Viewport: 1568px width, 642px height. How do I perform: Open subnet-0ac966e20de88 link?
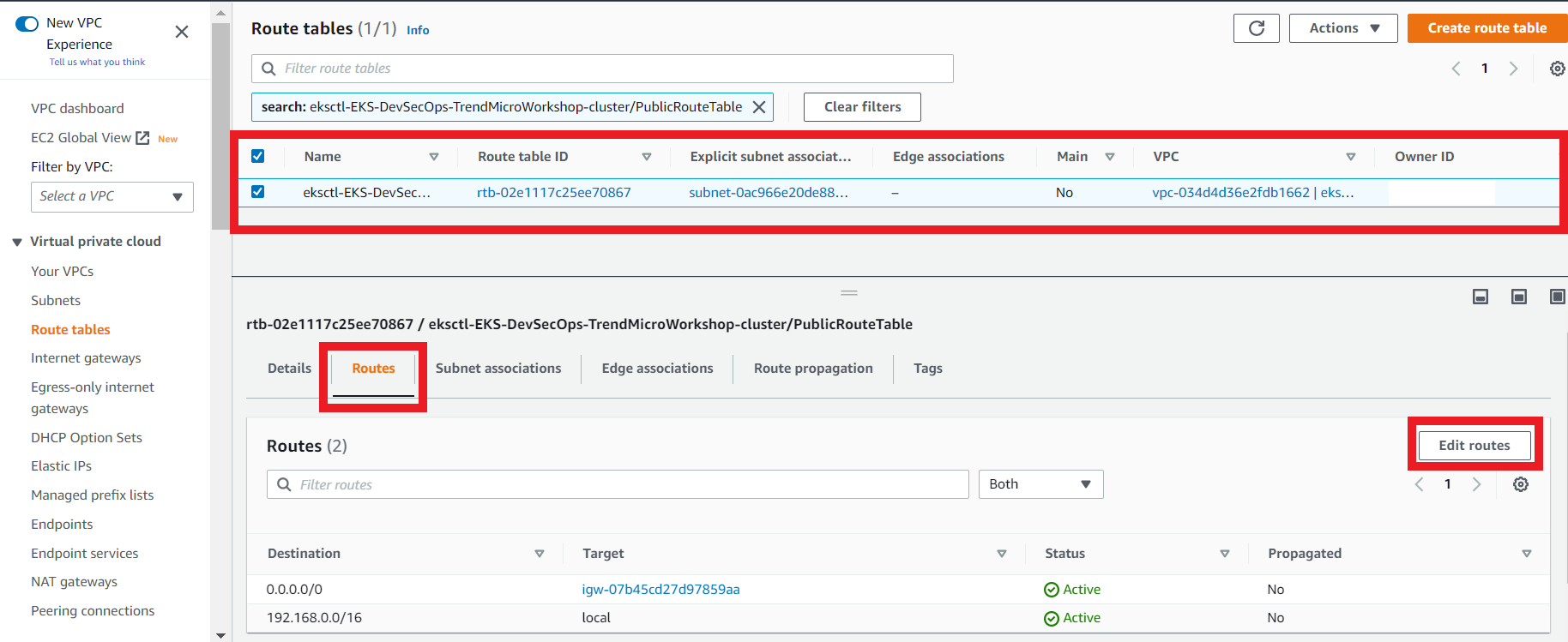[x=769, y=192]
